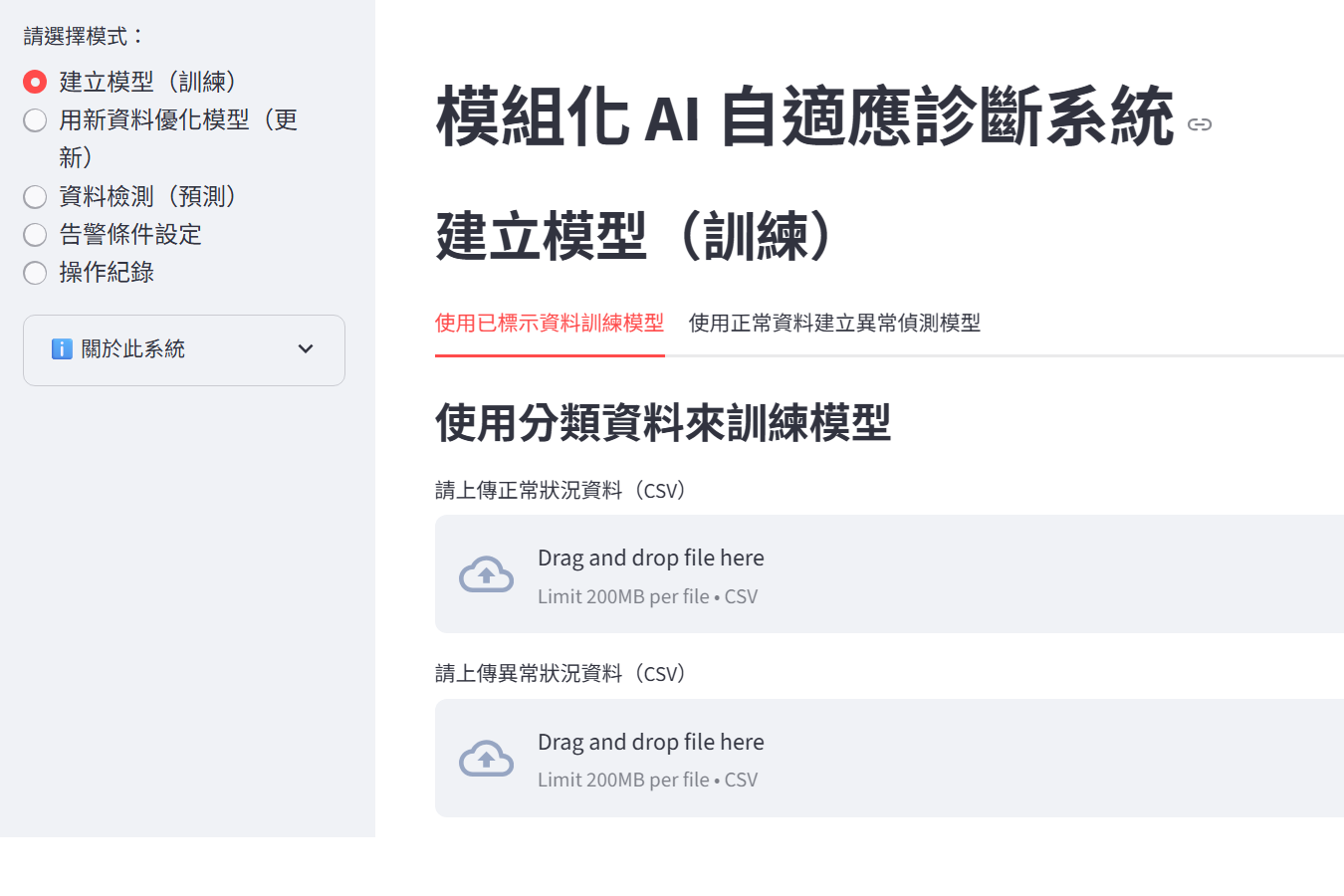Viewport: 1344px width, 896px height.
Task: Click the link anchor icon beside main title
Action: 1200,124
